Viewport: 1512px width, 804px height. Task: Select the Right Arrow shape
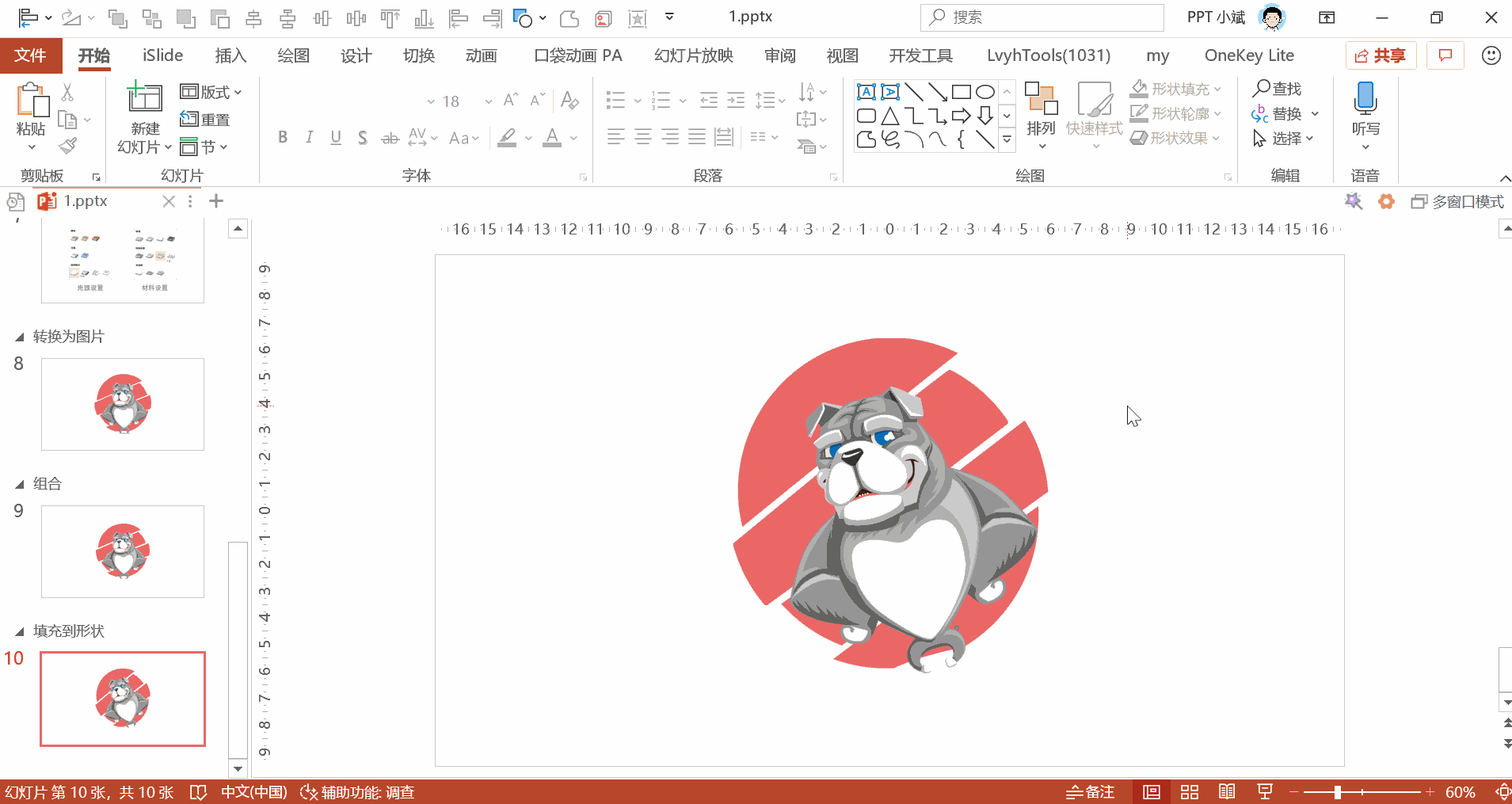coord(962,116)
